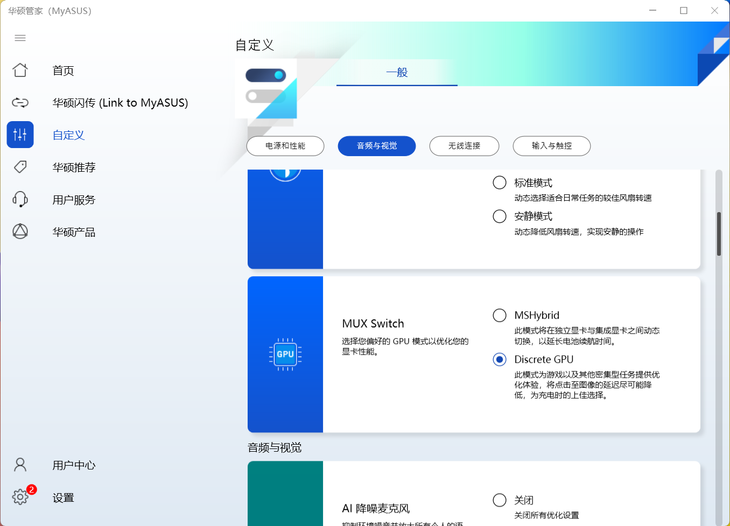Click the 音频与视觉 category button
The image size is (730, 526).
click(x=377, y=146)
